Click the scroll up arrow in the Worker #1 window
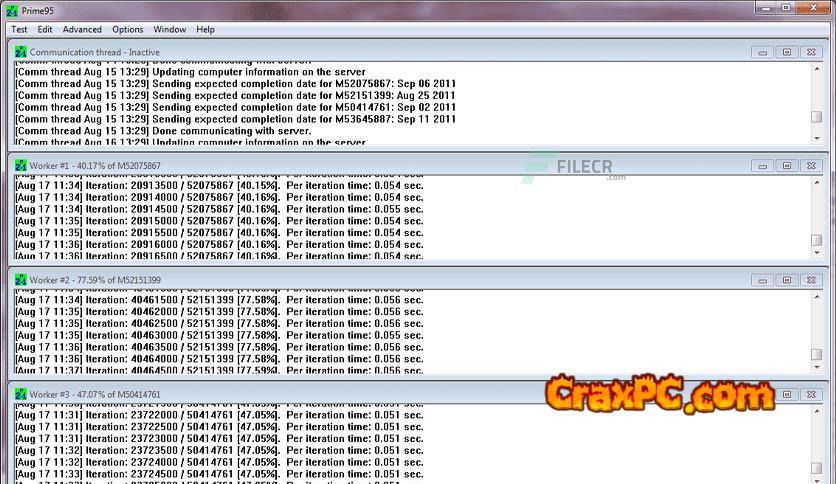Viewport: 836px width, 484px height. [x=817, y=182]
